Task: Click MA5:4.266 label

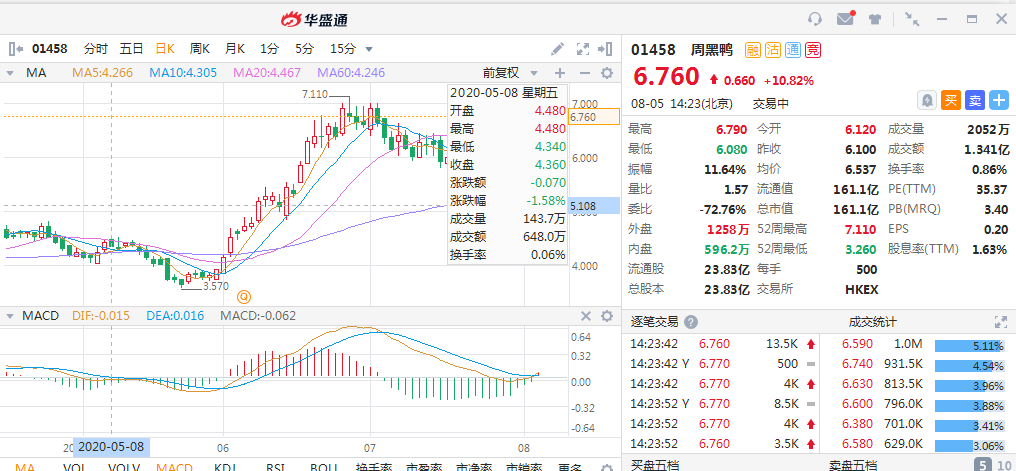Action: point(102,73)
